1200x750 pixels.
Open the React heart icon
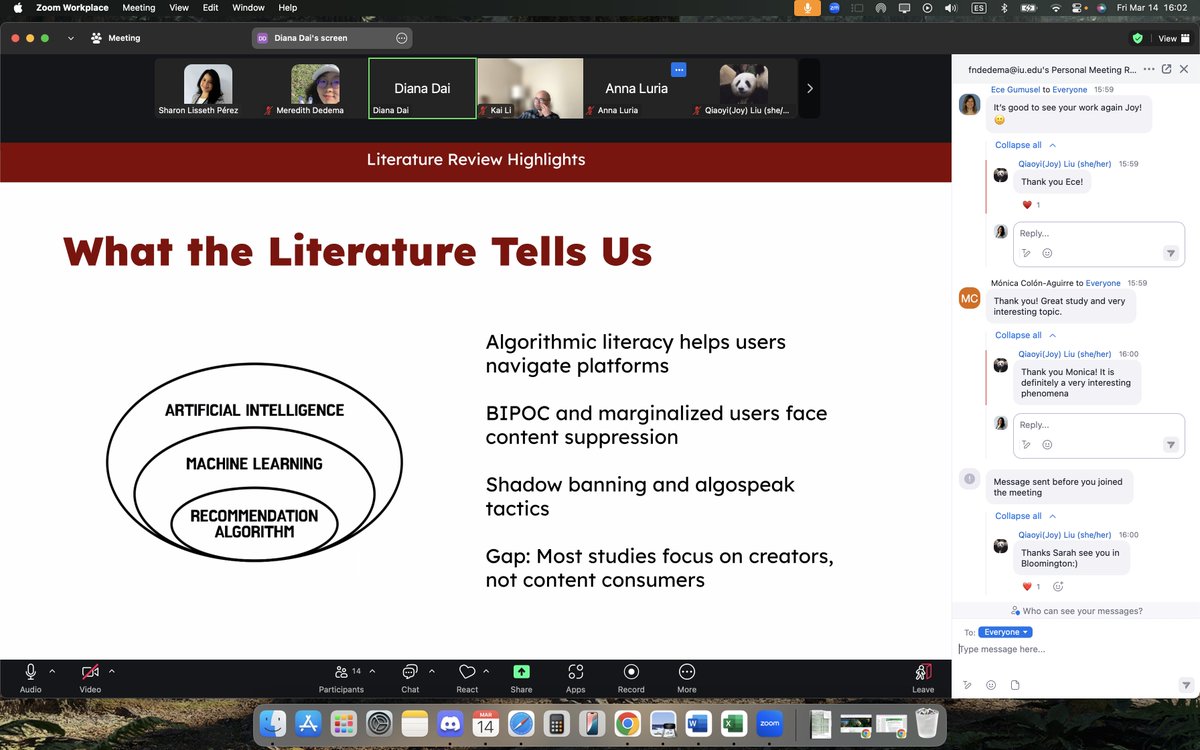(467, 672)
